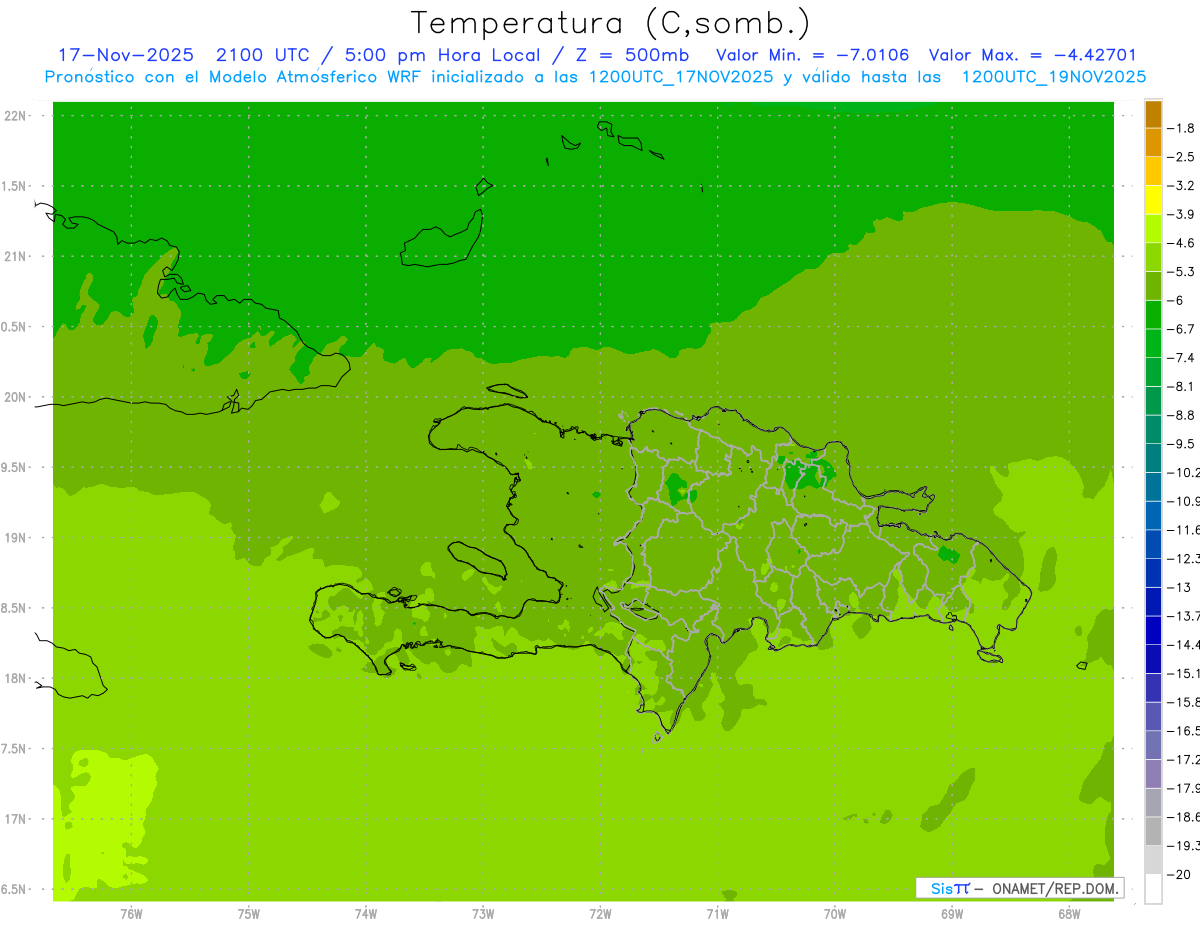Click the '68W' longitude label
The image size is (1200, 927).
point(1069,914)
